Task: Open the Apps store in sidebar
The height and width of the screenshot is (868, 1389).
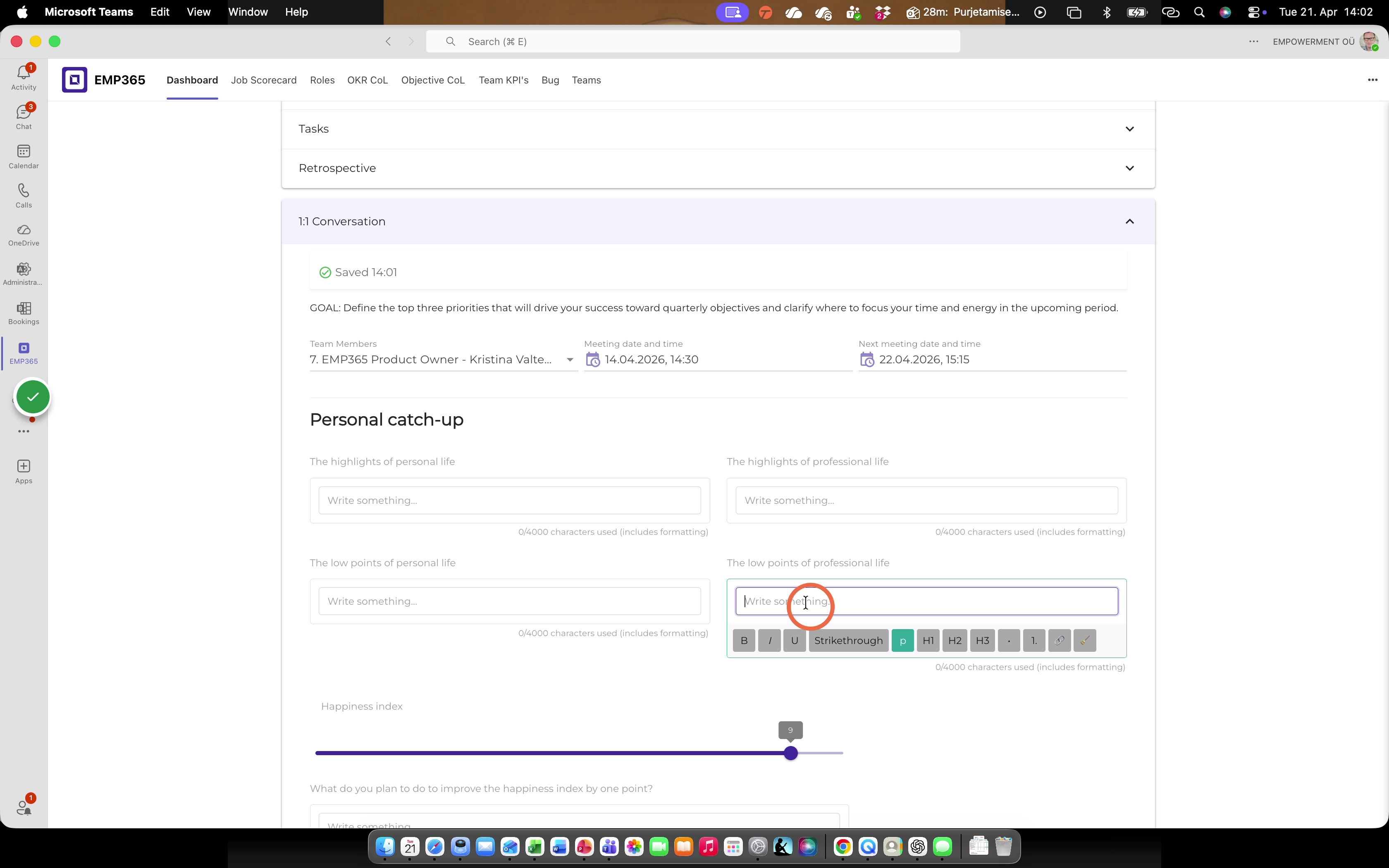Action: pos(24,472)
